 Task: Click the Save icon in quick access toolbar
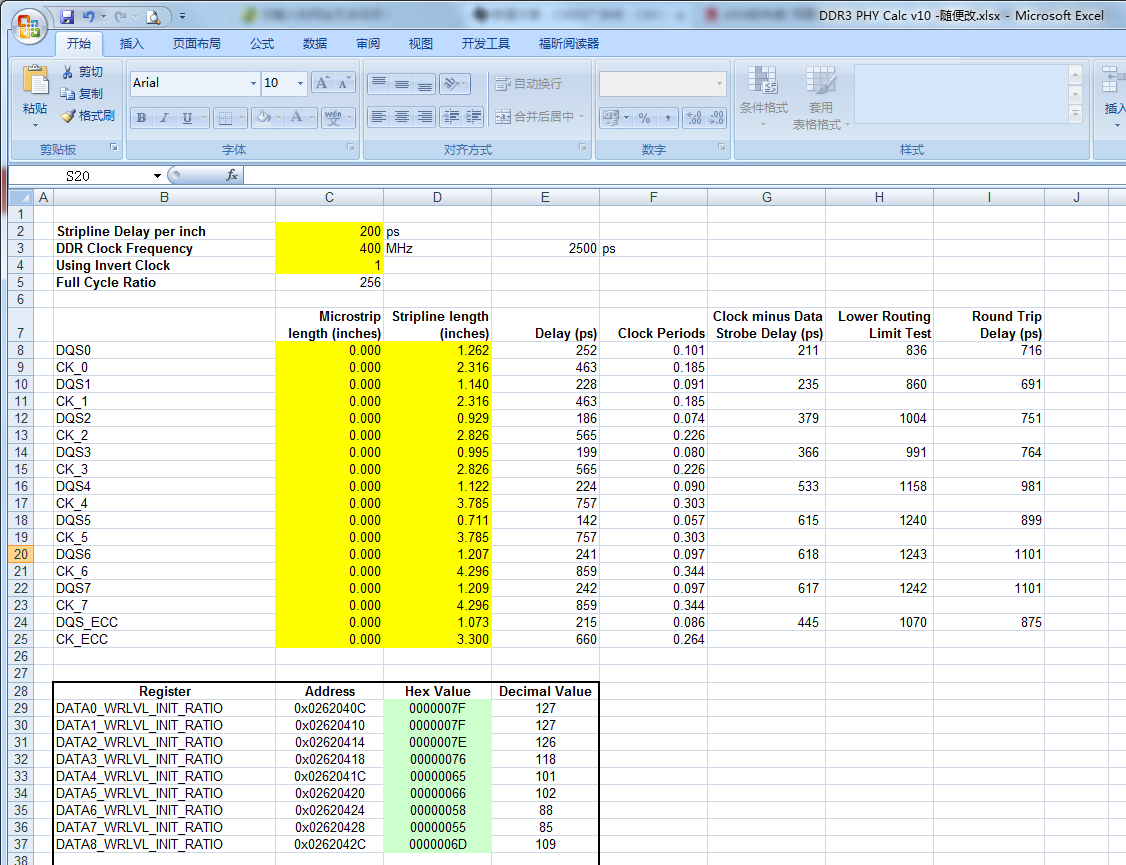pyautogui.click(x=67, y=17)
